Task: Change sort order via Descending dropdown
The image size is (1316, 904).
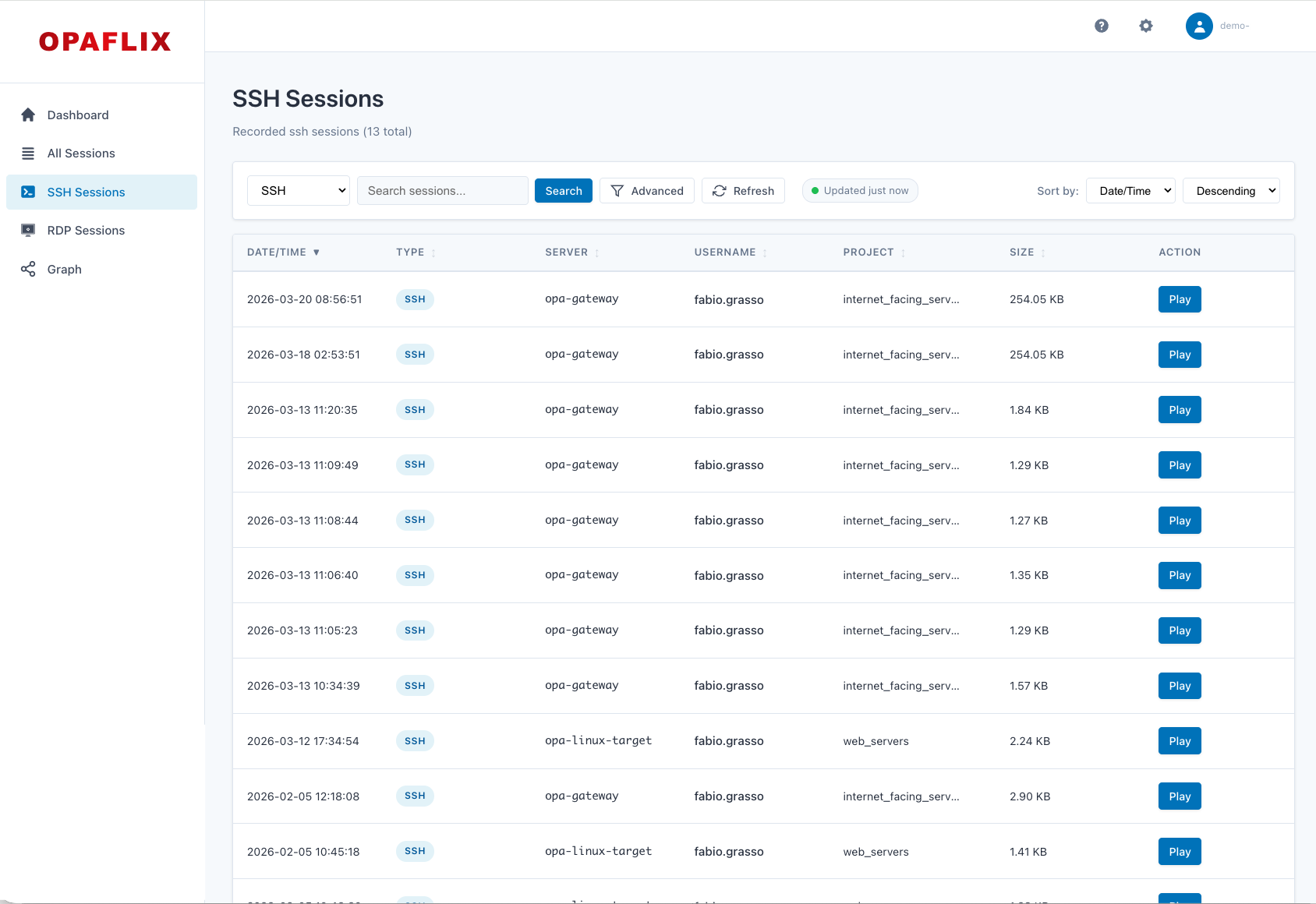Action: [1230, 190]
